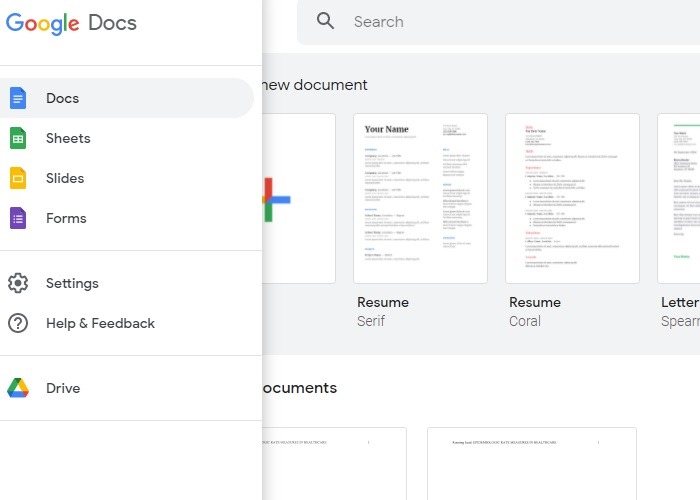Click the 'Letter' template title
Viewport: 700px width, 500px height.
(680, 302)
